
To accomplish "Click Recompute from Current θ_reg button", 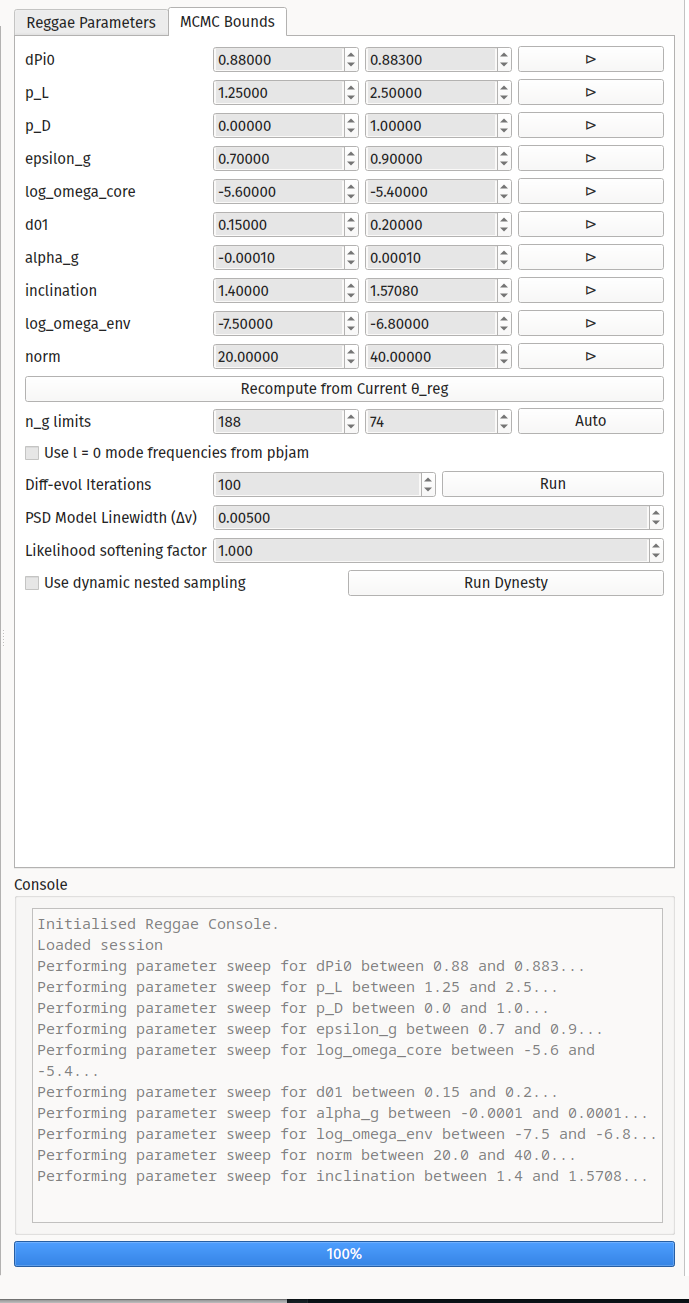I will 344,388.
